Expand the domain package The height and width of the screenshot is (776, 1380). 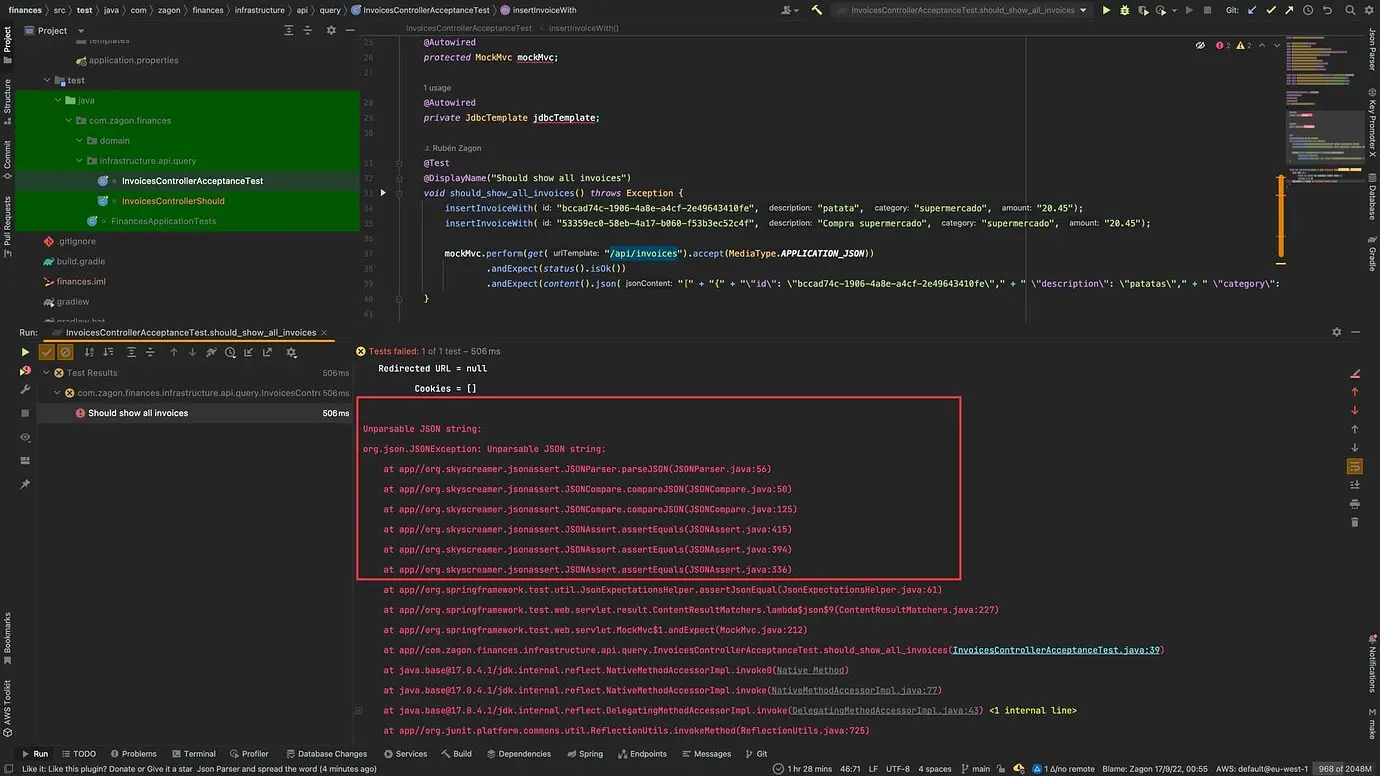tap(79, 140)
